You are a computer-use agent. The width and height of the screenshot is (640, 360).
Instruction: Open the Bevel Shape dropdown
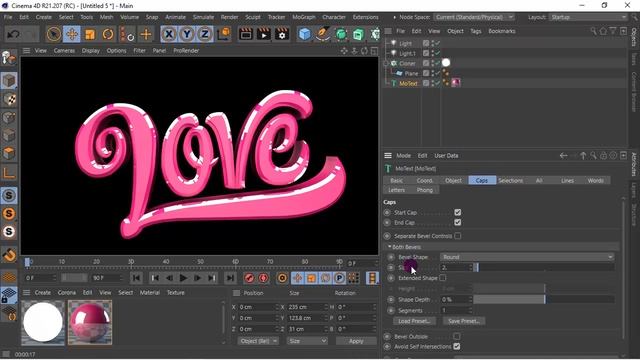pos(527,257)
